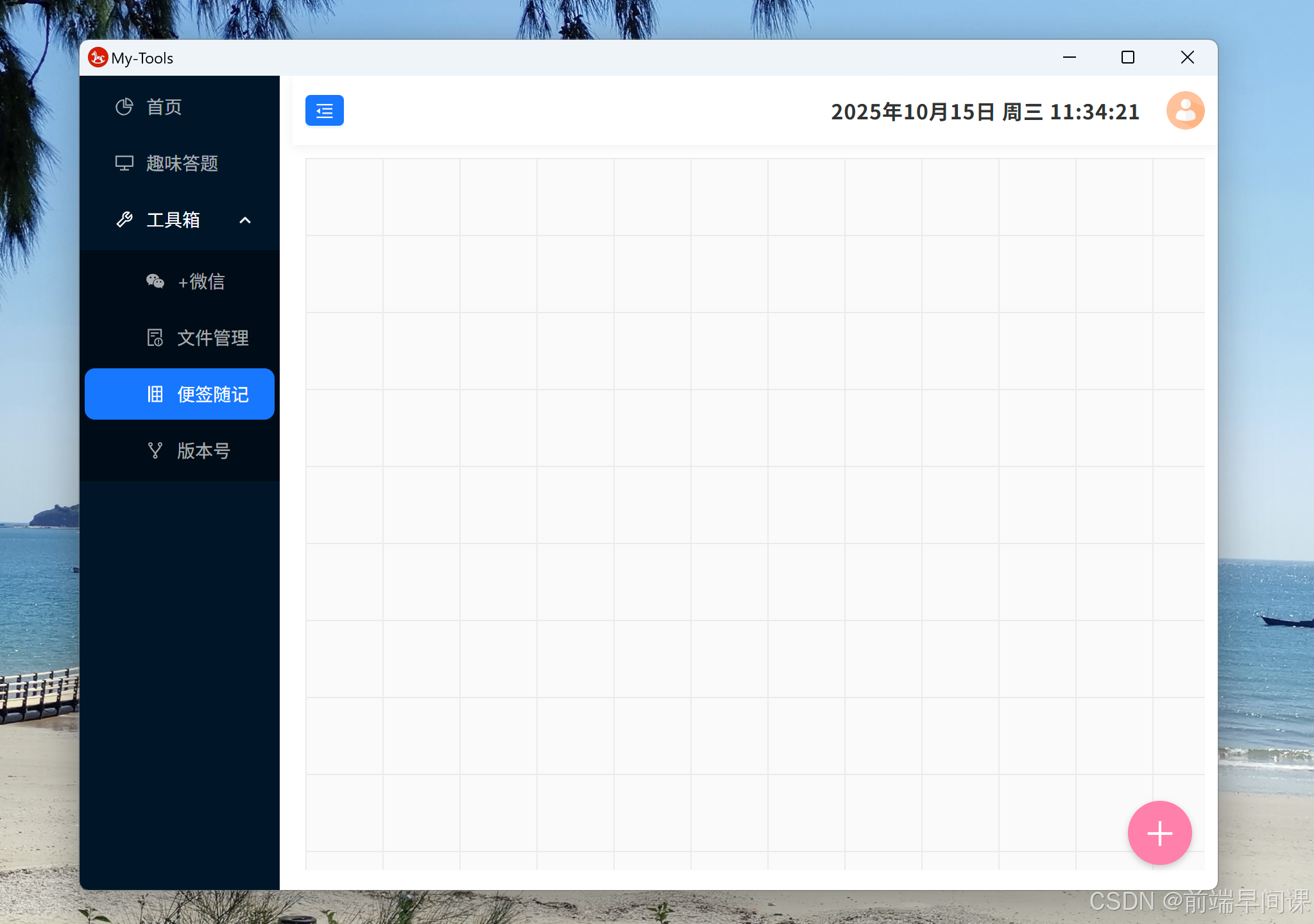Click the file icon beside 文件管理

point(155,338)
